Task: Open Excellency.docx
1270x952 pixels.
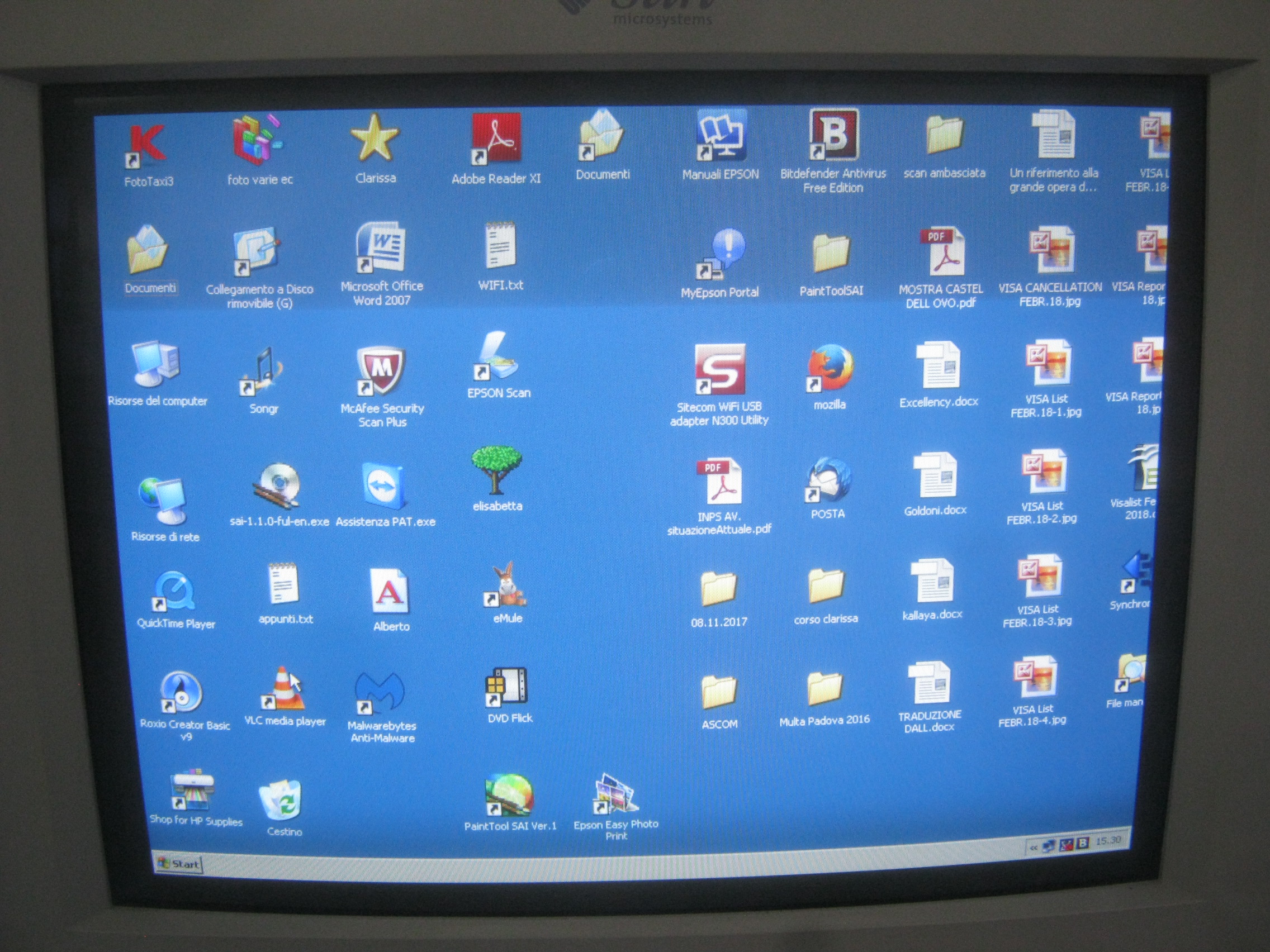Action: [x=938, y=365]
